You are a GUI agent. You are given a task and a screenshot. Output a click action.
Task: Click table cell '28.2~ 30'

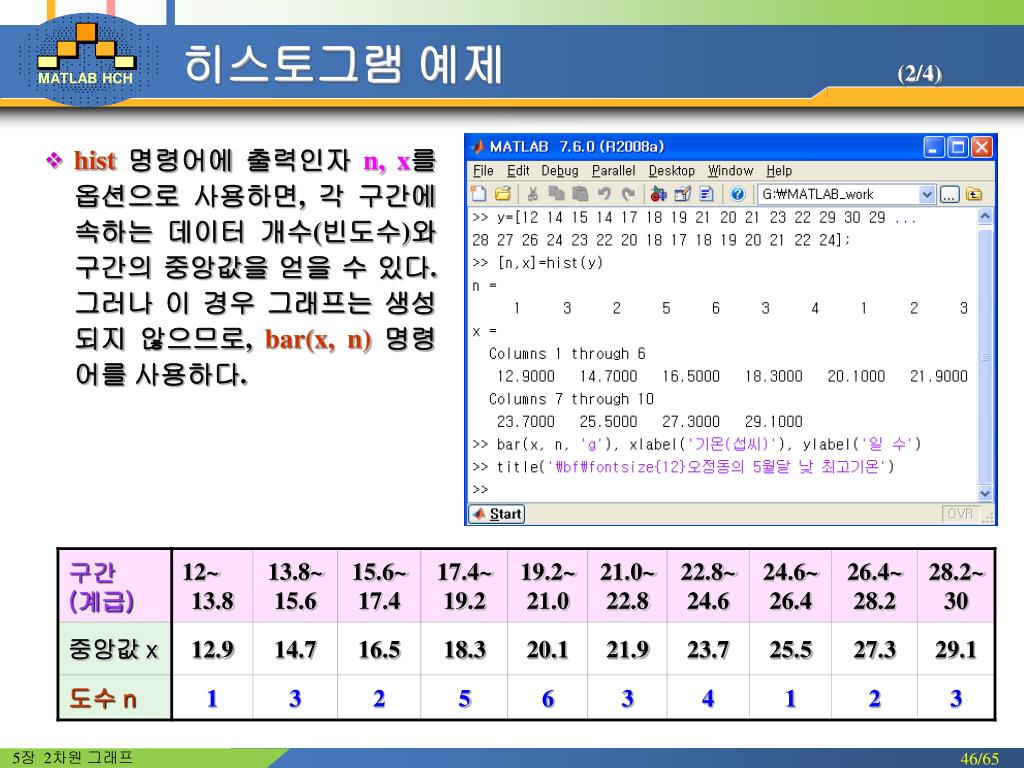point(956,586)
